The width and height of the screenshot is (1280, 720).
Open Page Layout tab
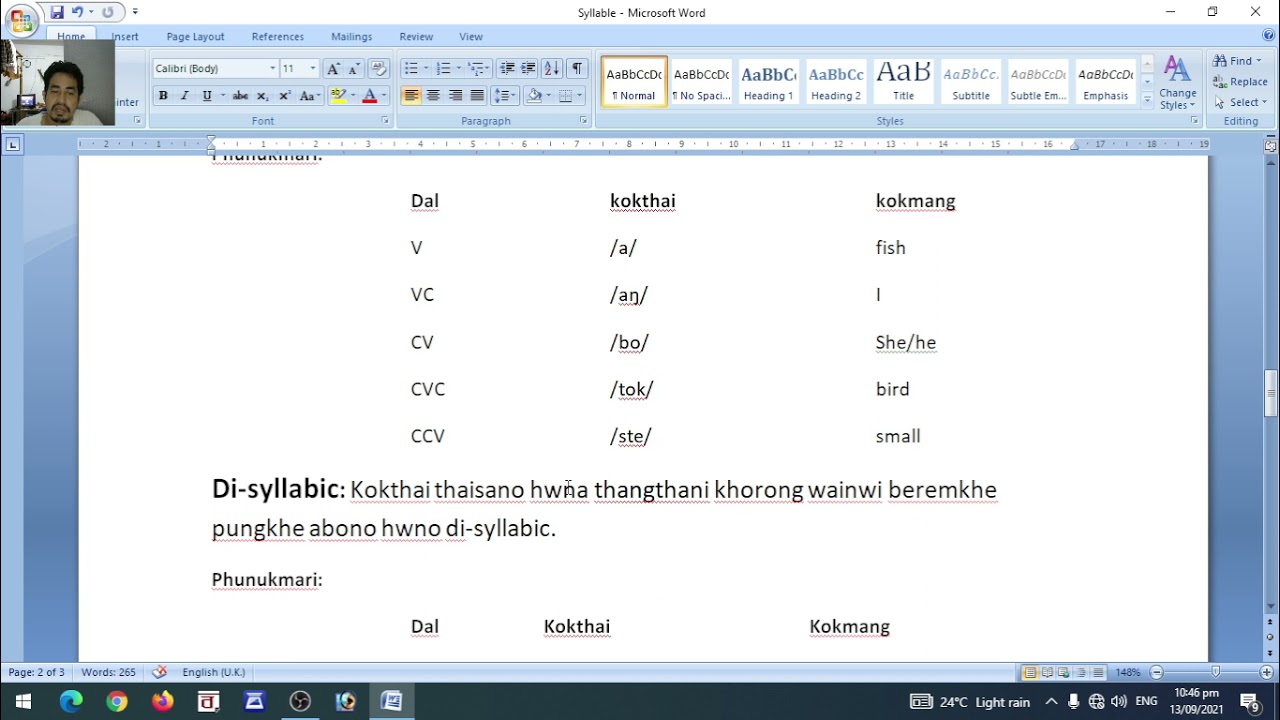point(195,37)
